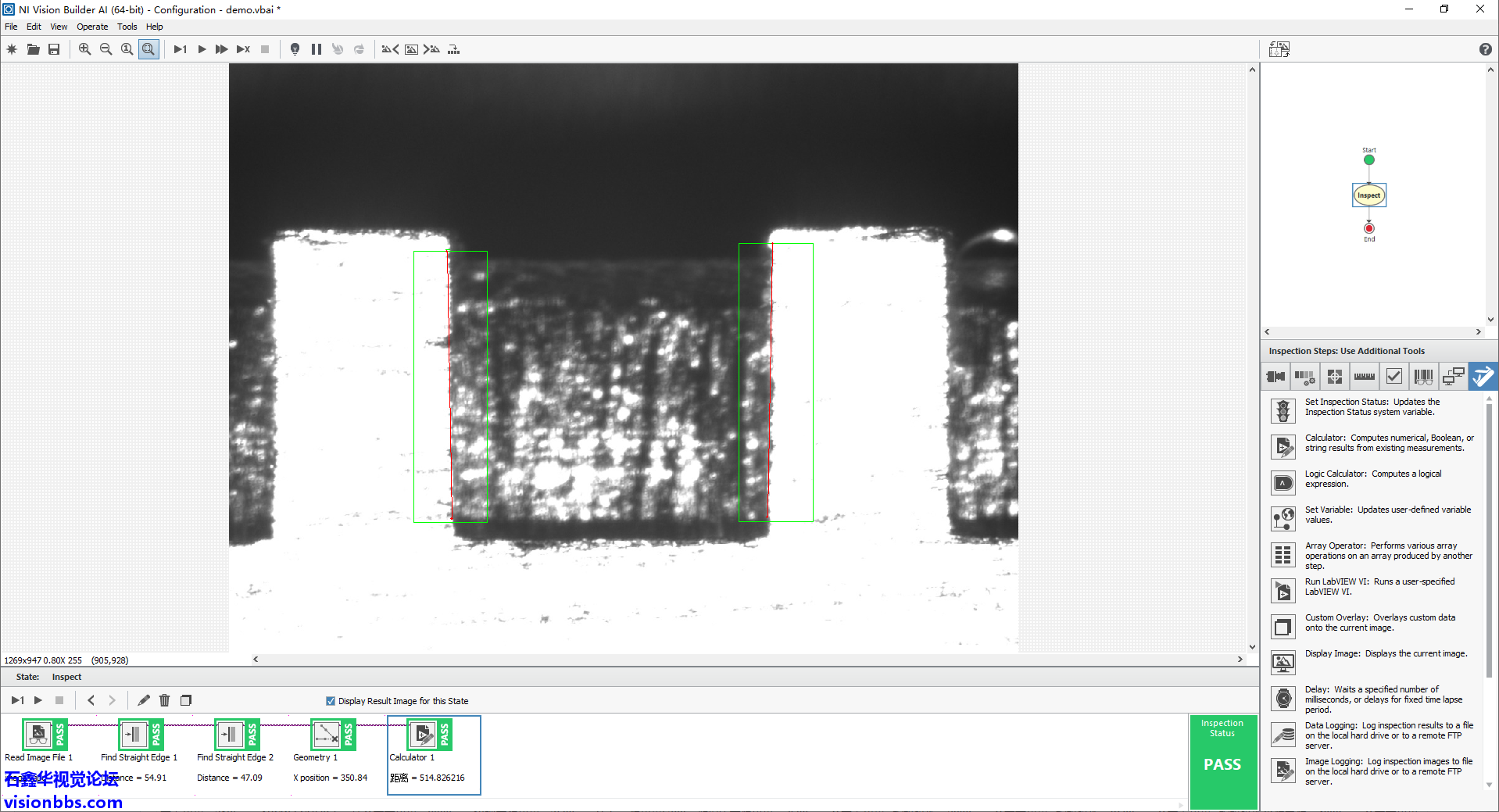The height and width of the screenshot is (812, 1499).
Task: Open the Acquire Images camera tab
Action: coord(1275,377)
